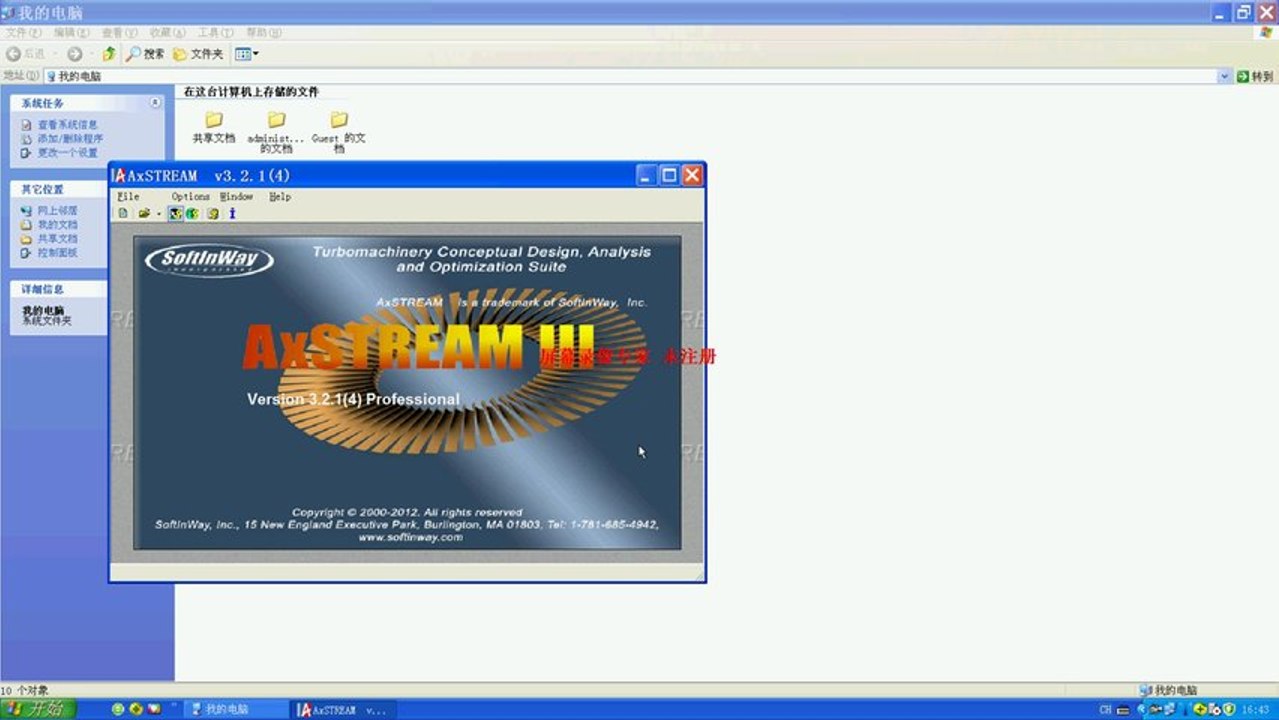Open the Views dropdown in Explorer toolbar
Screen dimensions: 1279x720
pyautogui.click(x=247, y=54)
